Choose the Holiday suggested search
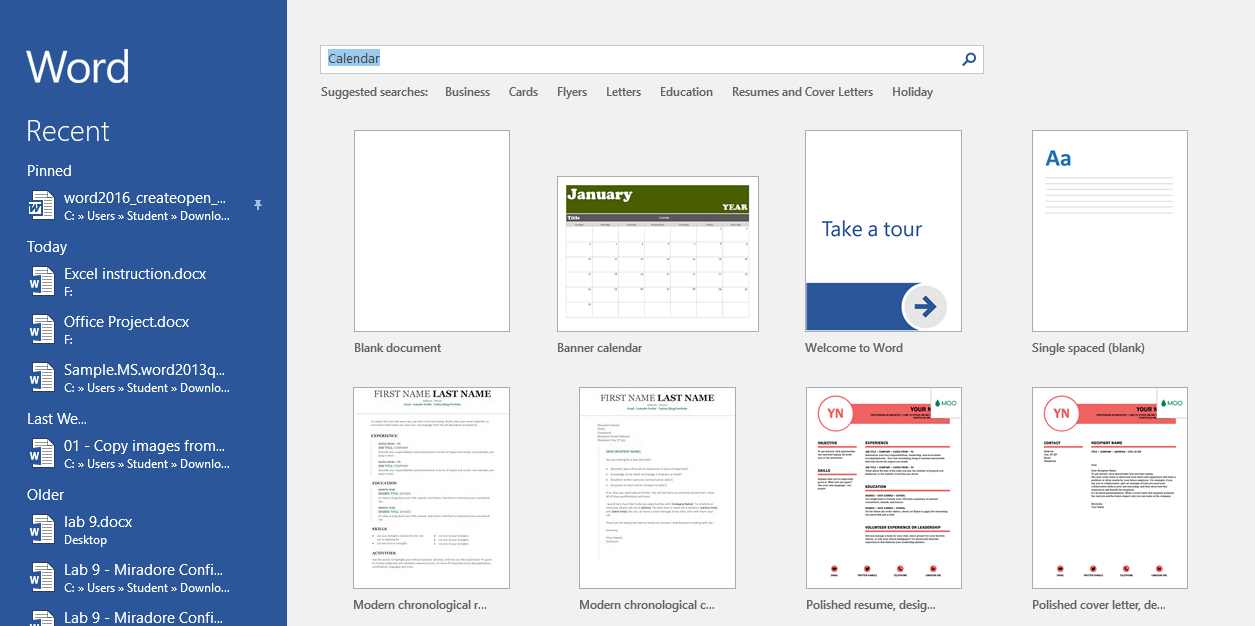Screen dimensions: 1255x626 click(912, 92)
